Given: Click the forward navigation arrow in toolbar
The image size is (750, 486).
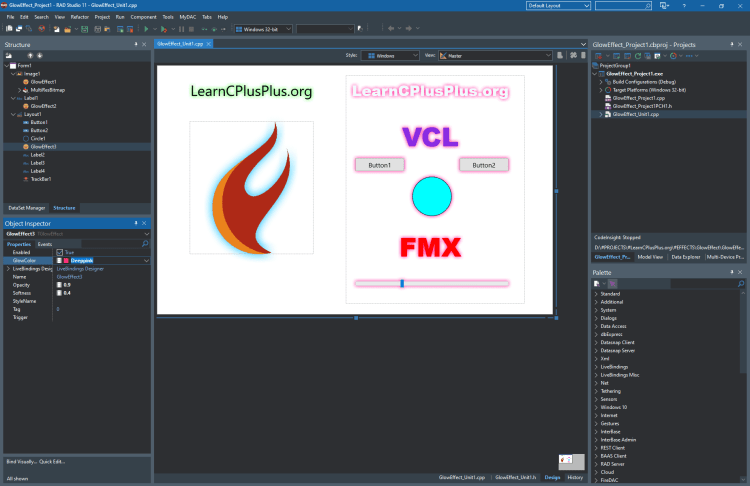Looking at the screenshot, I should pos(408,28).
